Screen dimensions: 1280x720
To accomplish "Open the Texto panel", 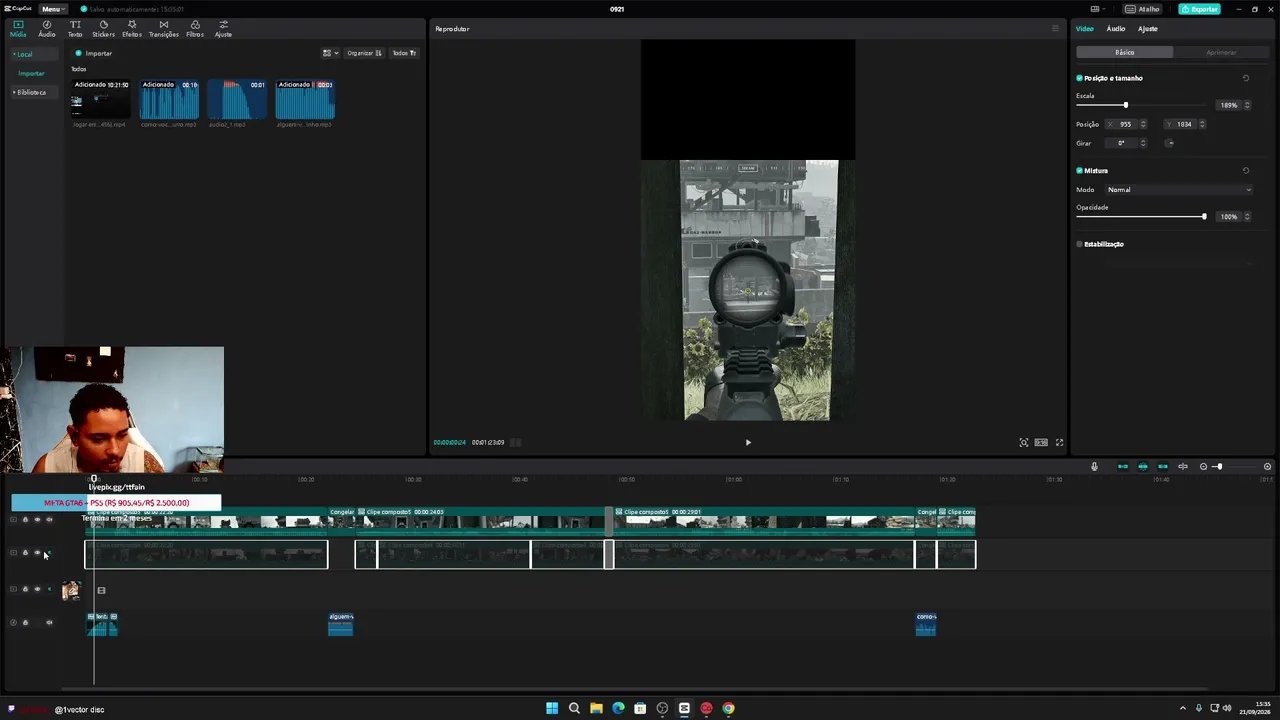I will coord(75,29).
